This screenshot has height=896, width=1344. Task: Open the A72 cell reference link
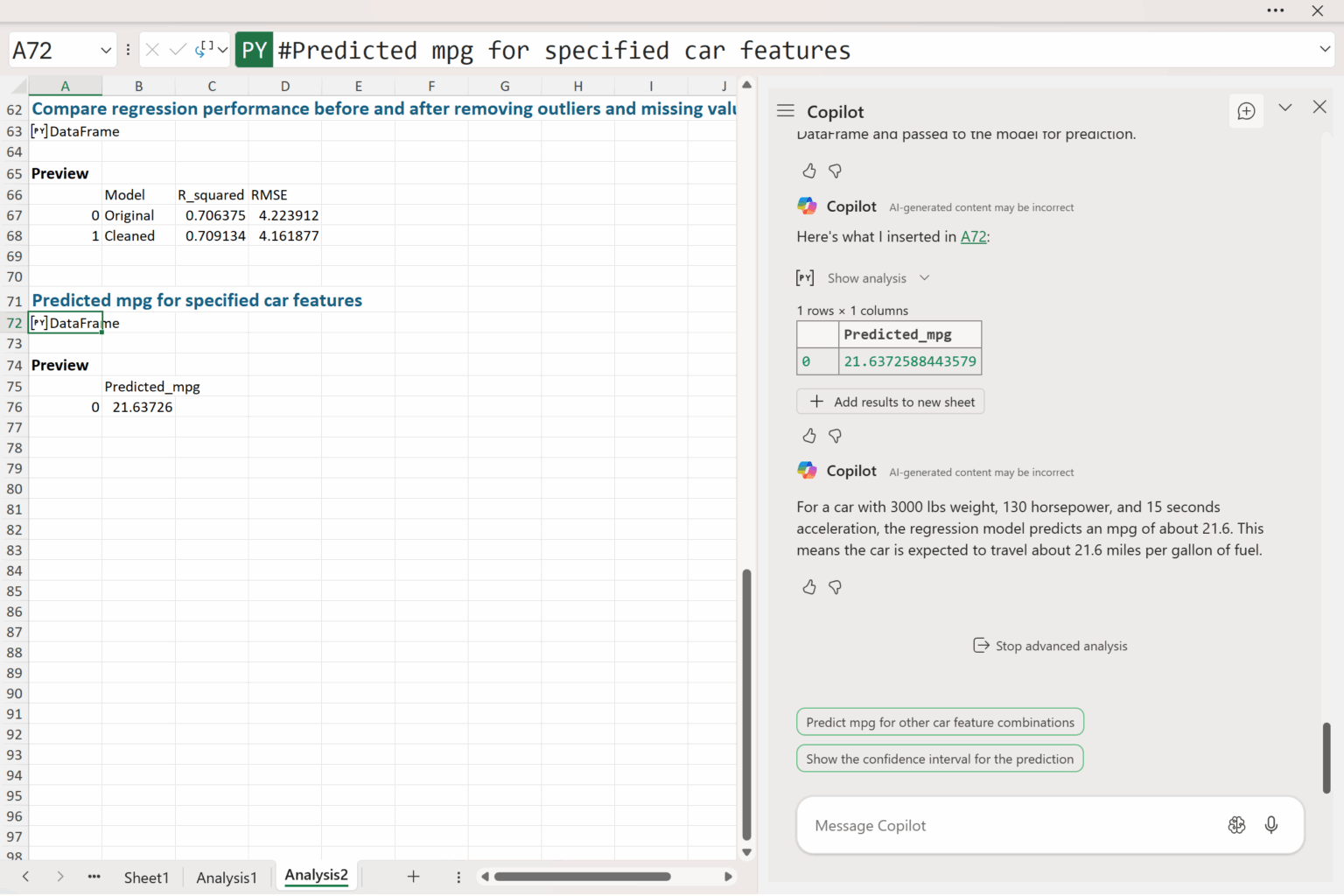coord(973,236)
